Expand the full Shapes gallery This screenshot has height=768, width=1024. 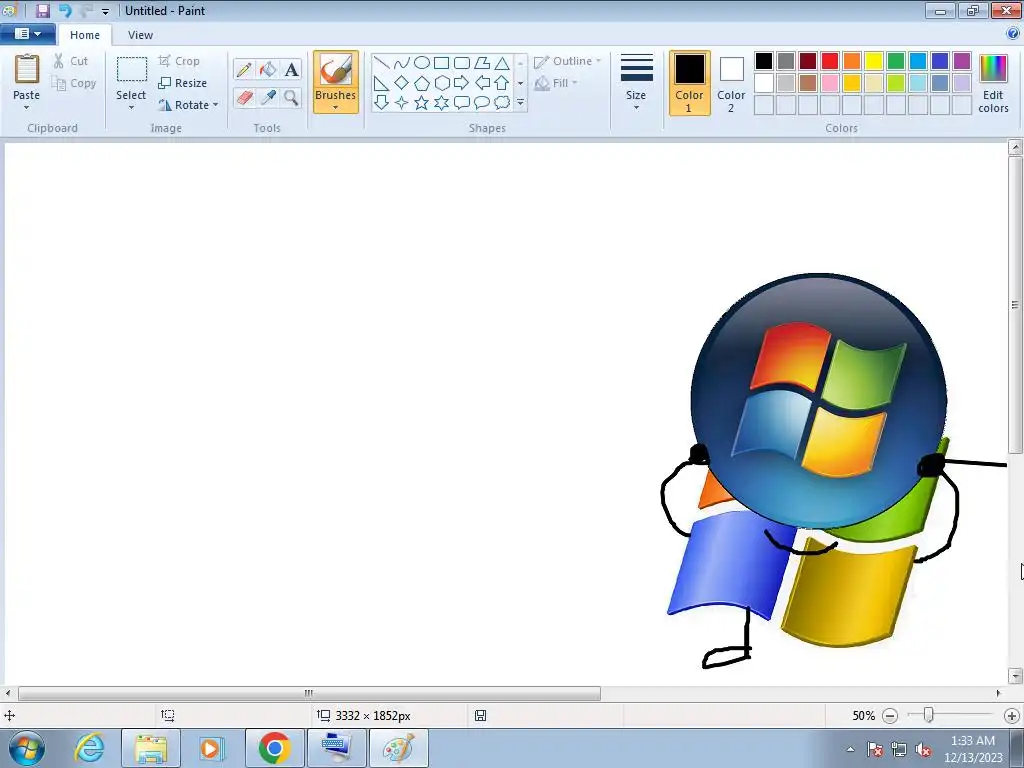520,103
